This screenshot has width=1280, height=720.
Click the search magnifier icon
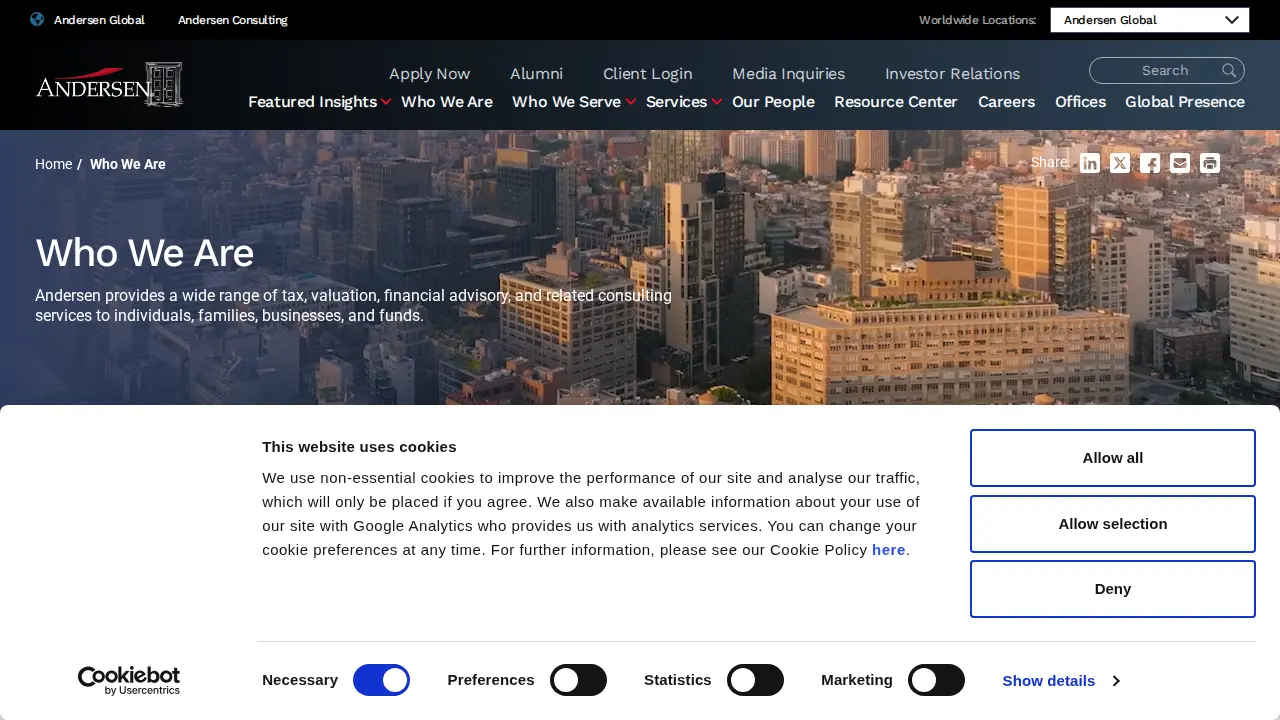(1229, 70)
